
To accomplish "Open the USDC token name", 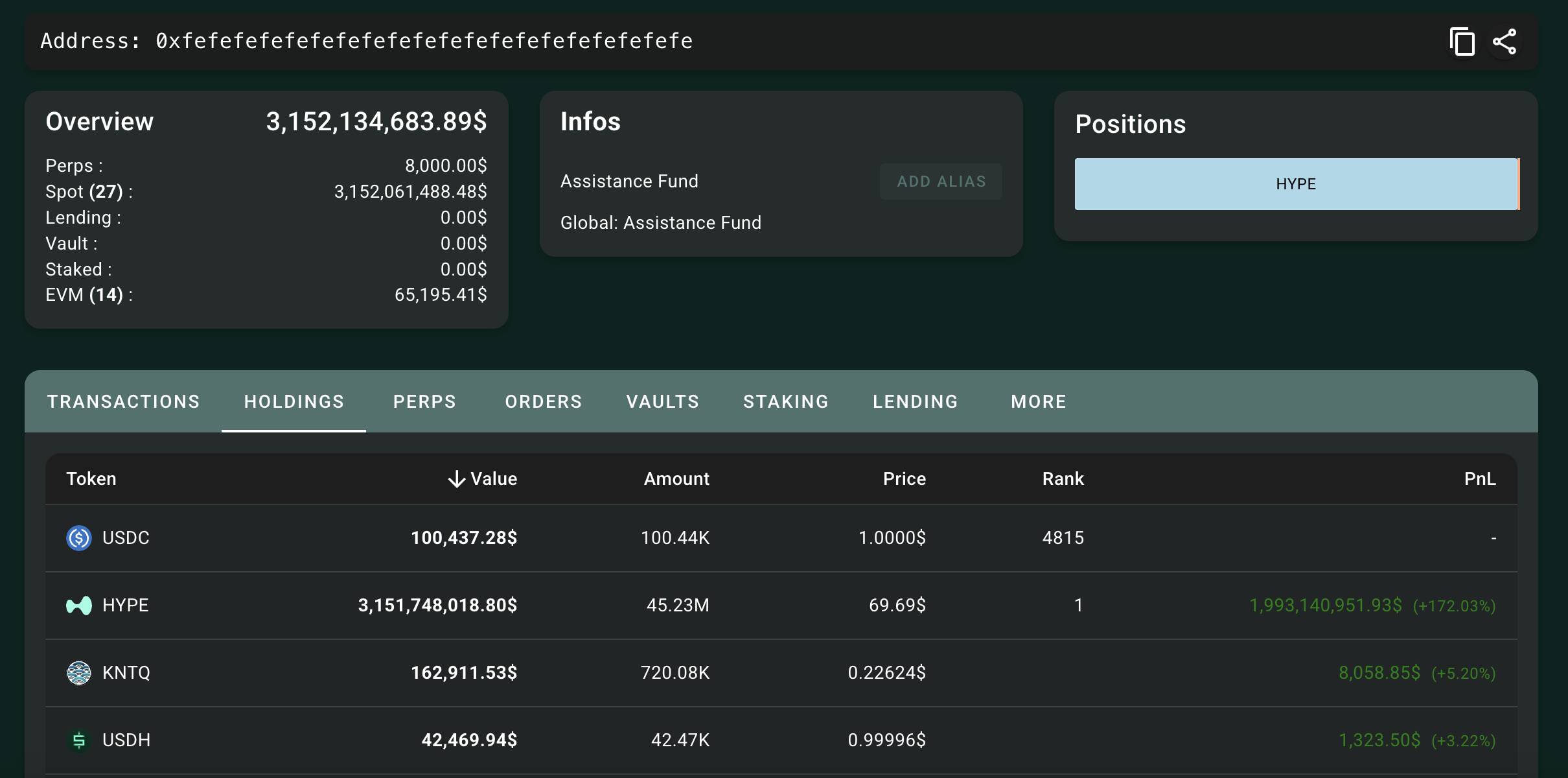I will click(126, 538).
